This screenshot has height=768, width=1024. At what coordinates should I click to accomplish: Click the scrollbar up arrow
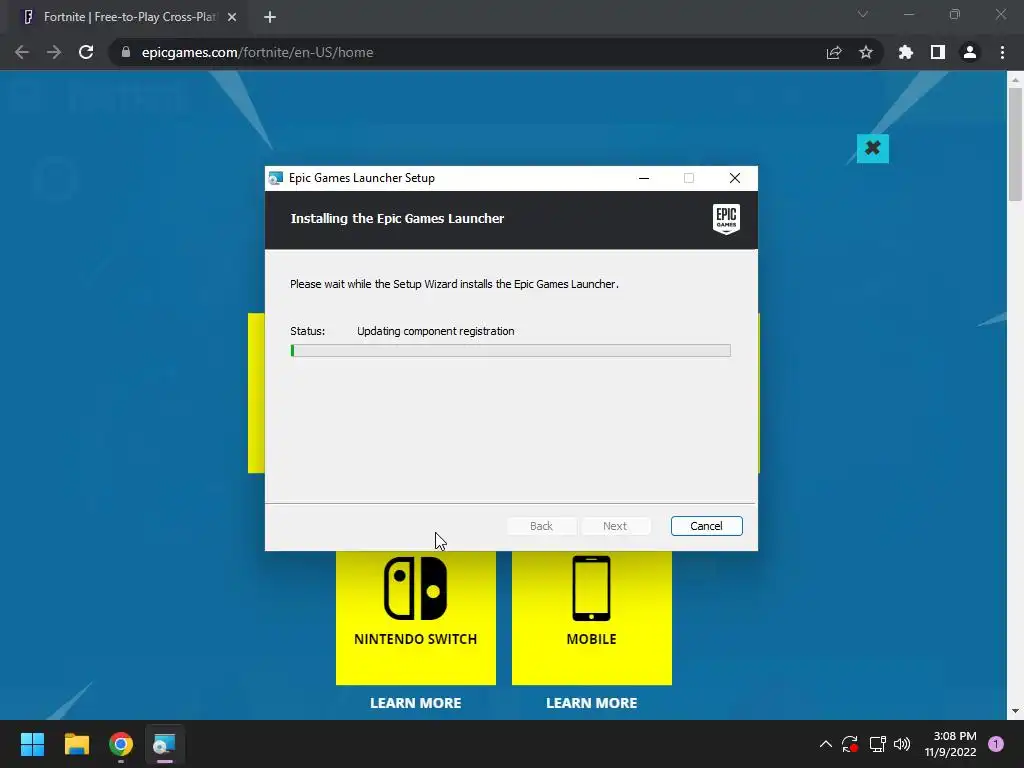coord(1015,80)
